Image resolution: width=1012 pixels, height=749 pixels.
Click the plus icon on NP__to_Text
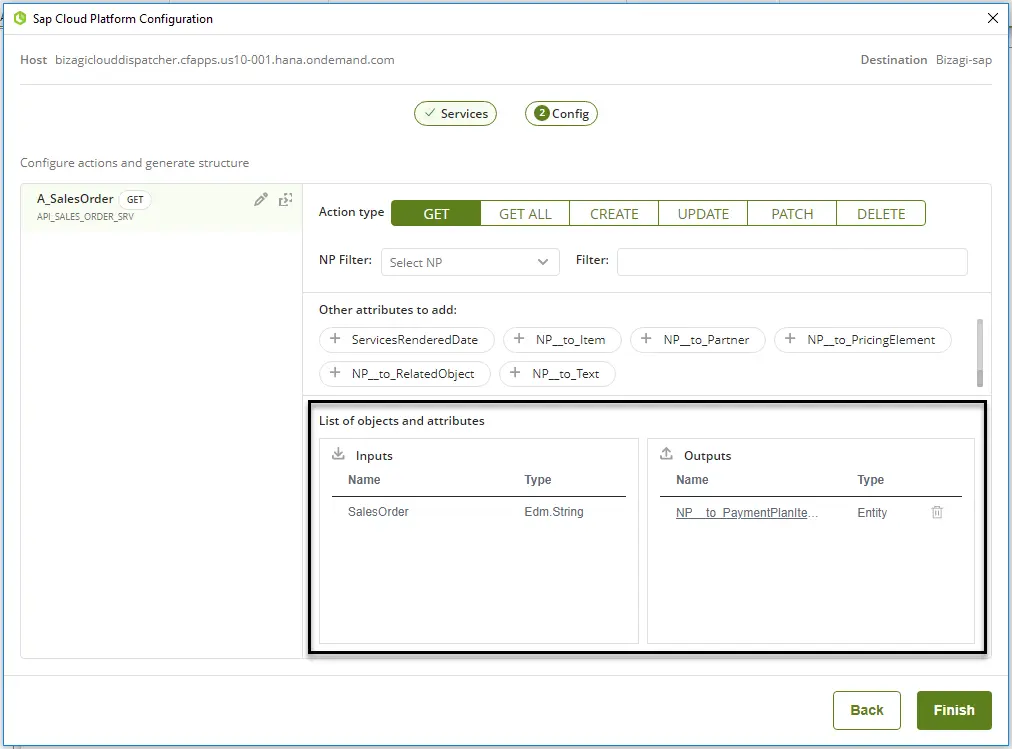pos(515,372)
